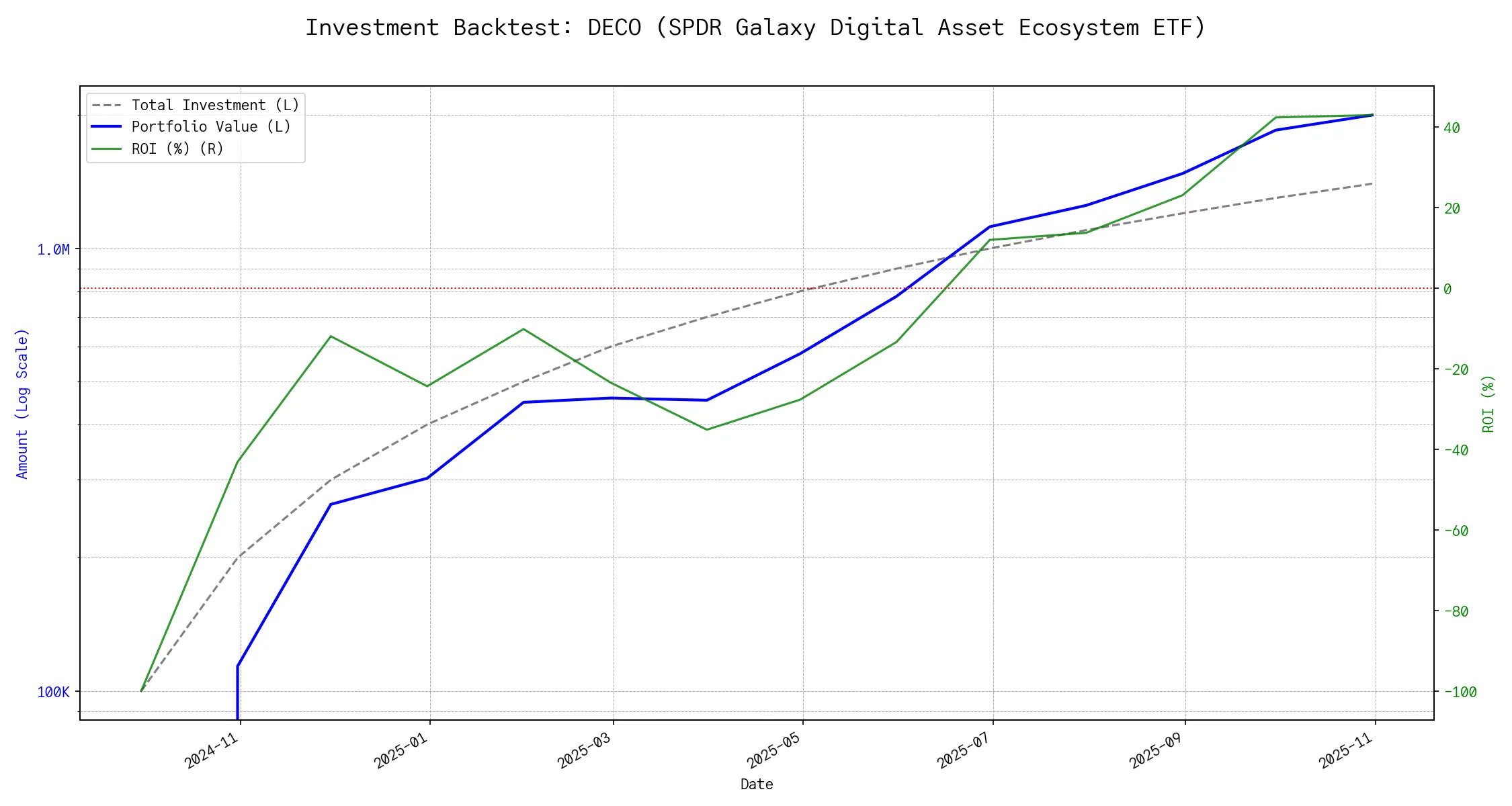The width and height of the screenshot is (1512, 806).
Task: Click the Total Investment legend entry
Action: point(215,105)
